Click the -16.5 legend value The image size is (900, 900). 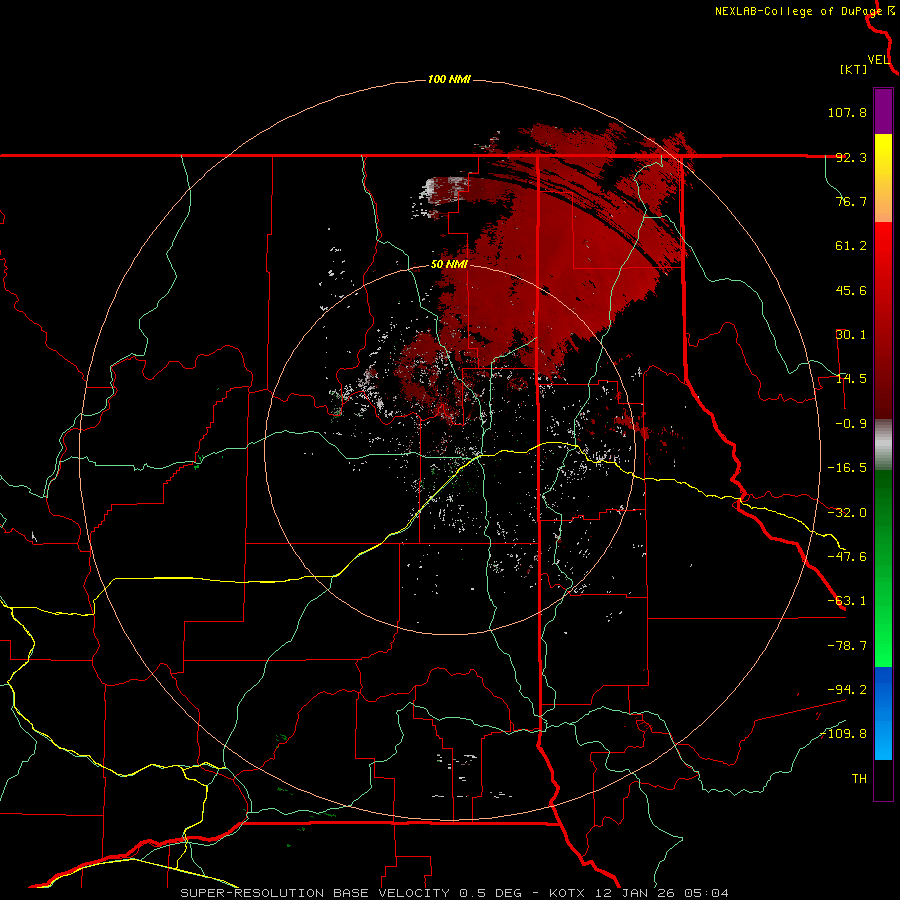point(847,468)
